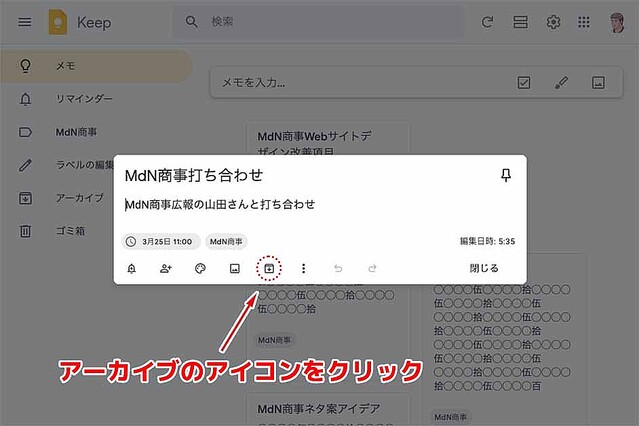Click the Keep logo icon
639x426 pixels.
pyautogui.click(x=58, y=22)
